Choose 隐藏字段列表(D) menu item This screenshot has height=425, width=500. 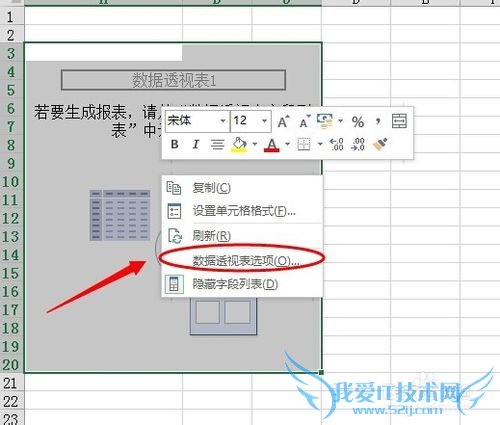click(242, 284)
